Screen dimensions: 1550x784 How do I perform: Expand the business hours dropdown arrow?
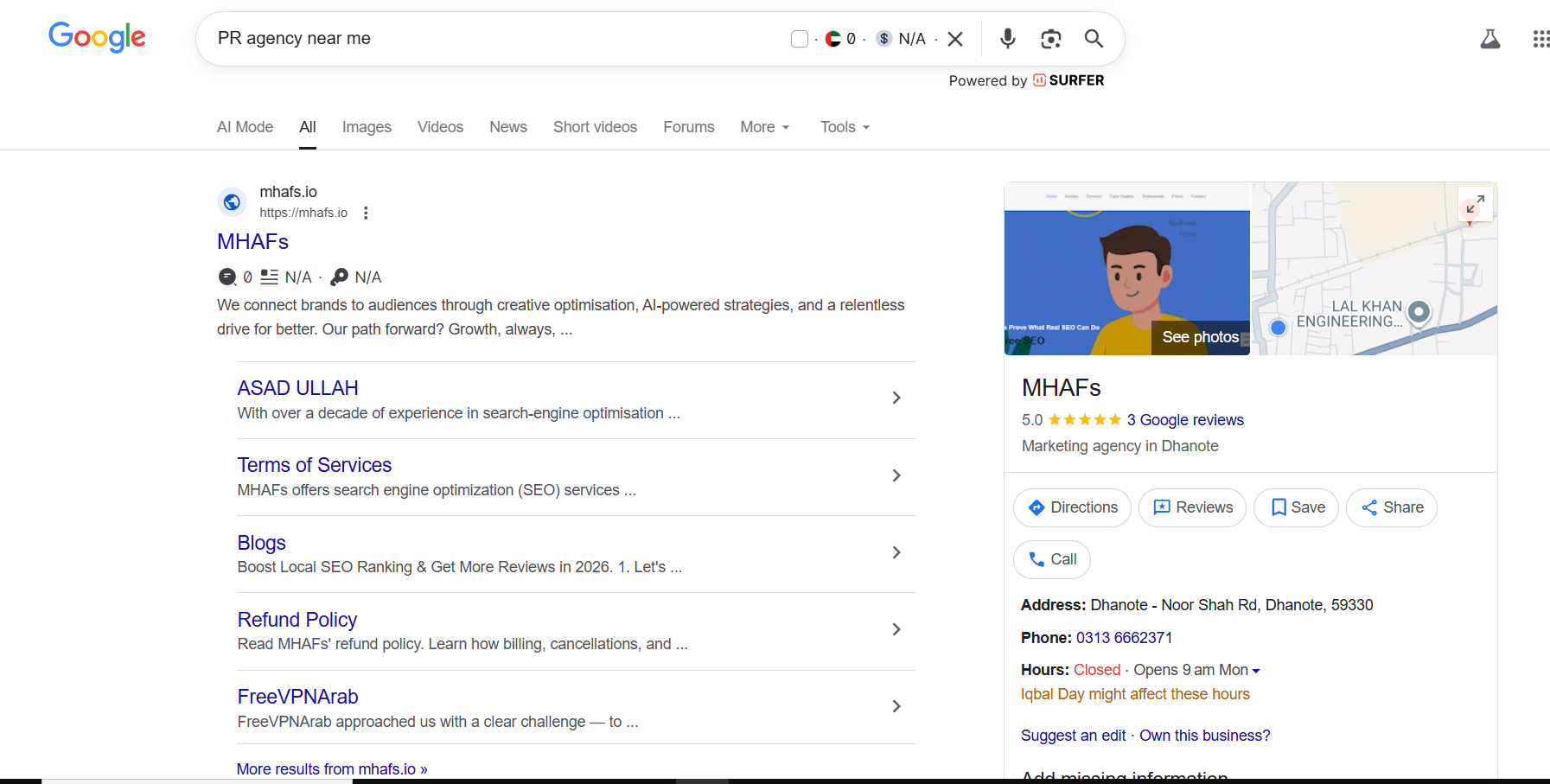1256,671
